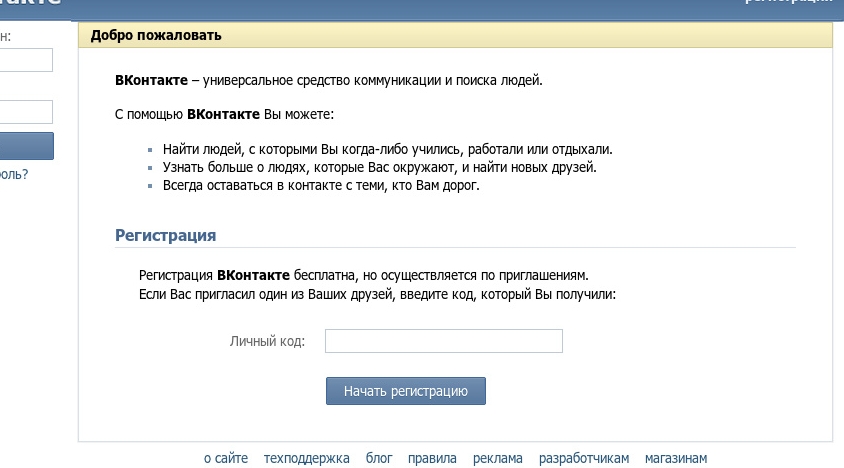
Task: Visit the разработчикам footer link
Action: (x=584, y=458)
